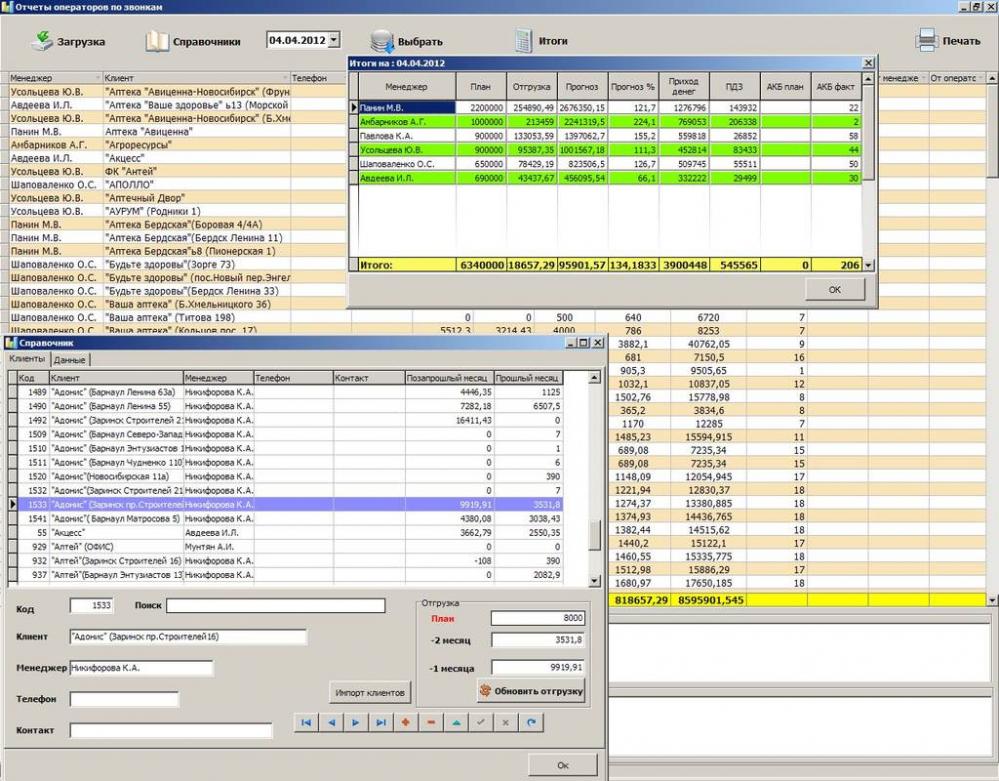Jump to last record in Справочник navigator
Viewport: 999px width, 781px height.
click(381, 722)
